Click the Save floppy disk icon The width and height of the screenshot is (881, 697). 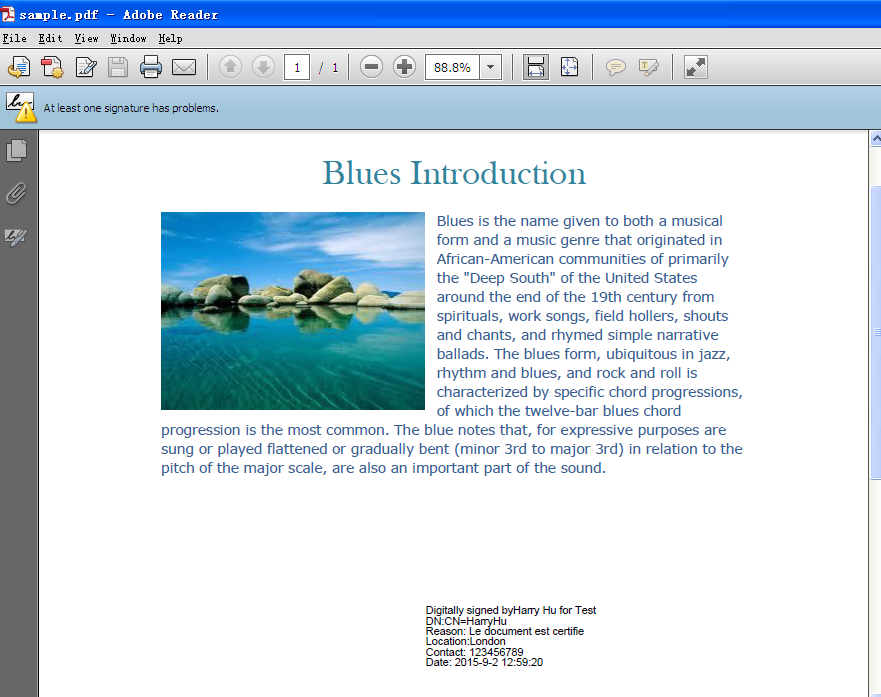(118, 67)
